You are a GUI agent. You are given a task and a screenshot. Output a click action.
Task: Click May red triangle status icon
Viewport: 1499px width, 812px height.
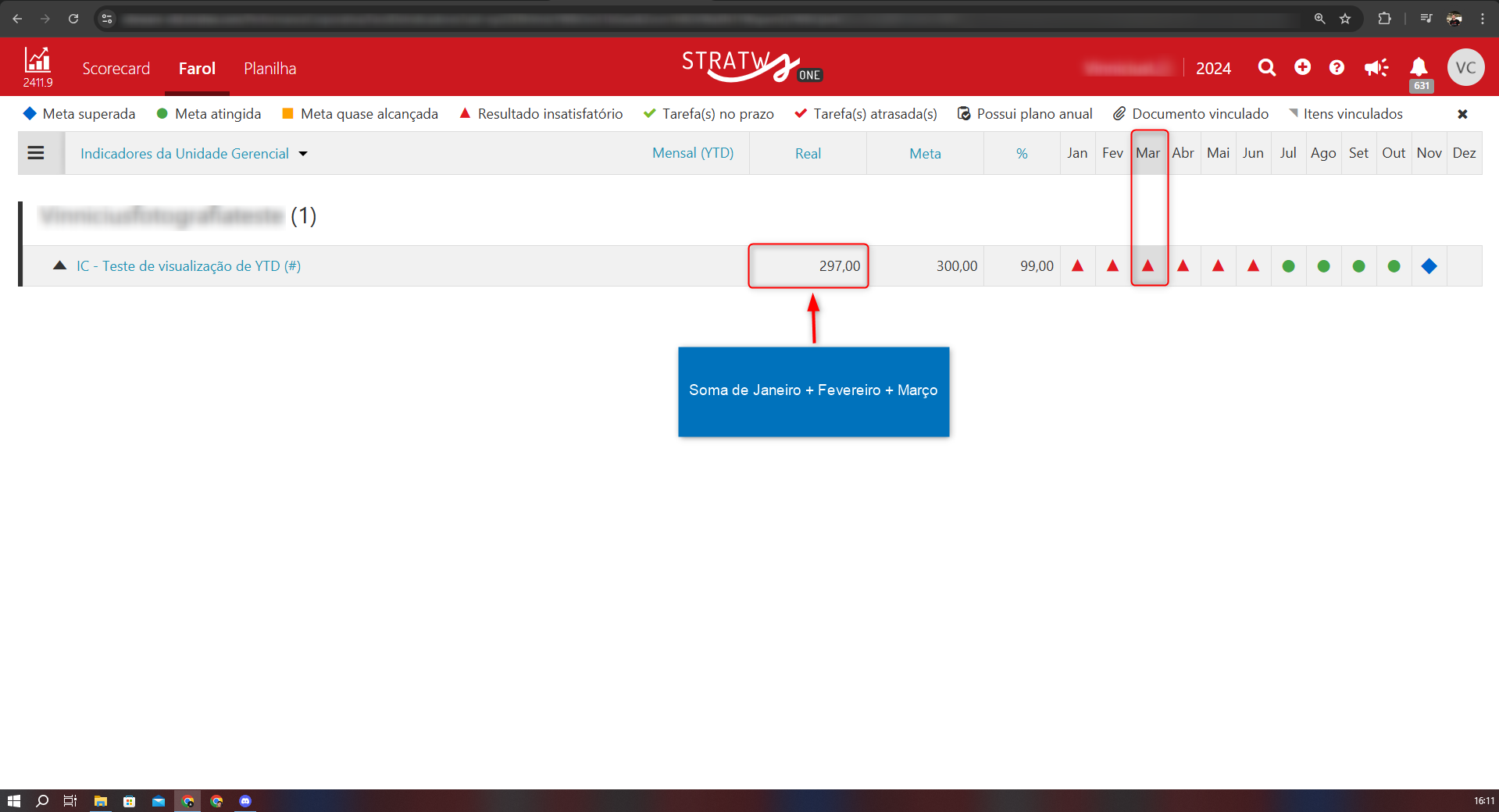click(x=1218, y=265)
